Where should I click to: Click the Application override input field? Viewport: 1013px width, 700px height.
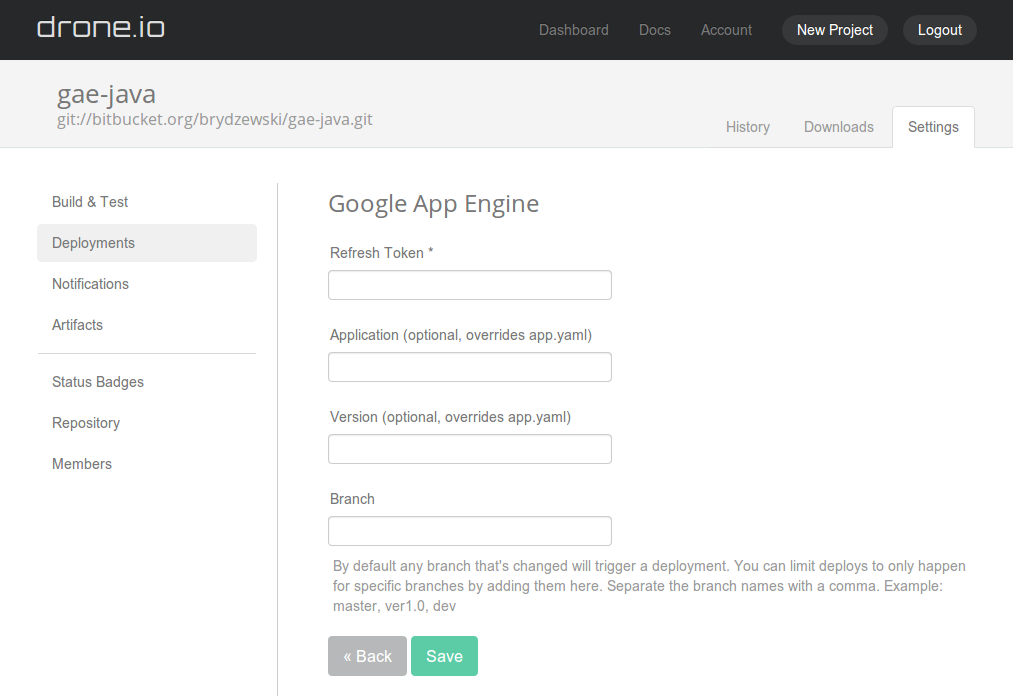pos(469,367)
